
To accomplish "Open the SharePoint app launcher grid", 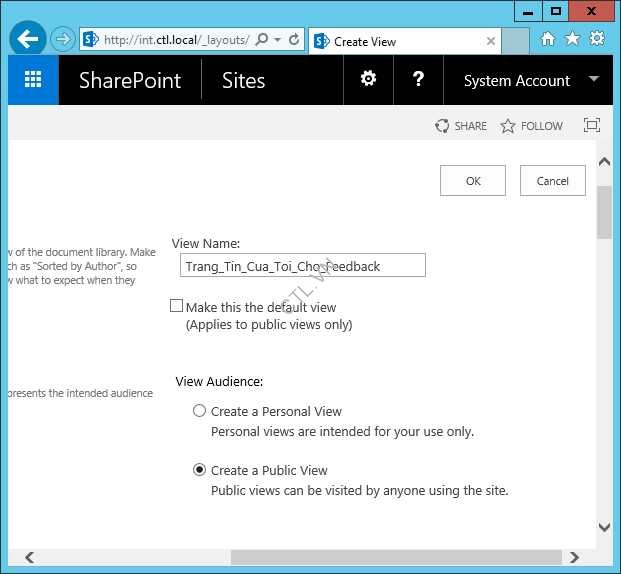I will [x=33, y=80].
